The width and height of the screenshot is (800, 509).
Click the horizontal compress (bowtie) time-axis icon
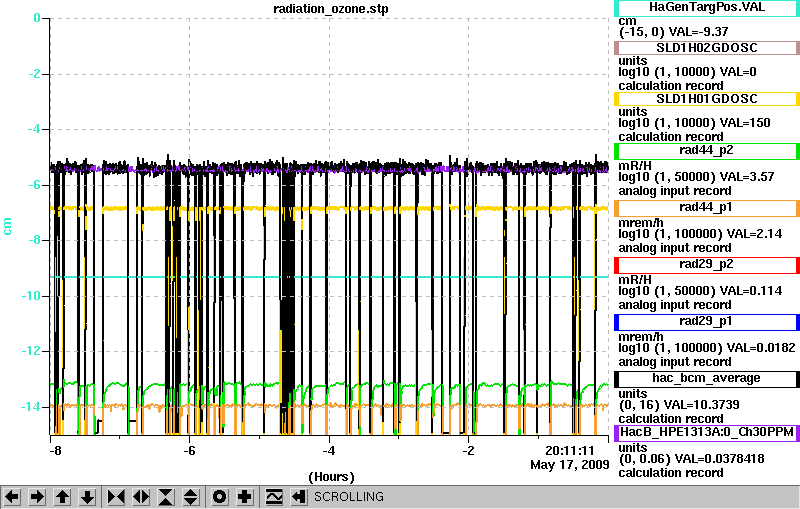pos(116,496)
